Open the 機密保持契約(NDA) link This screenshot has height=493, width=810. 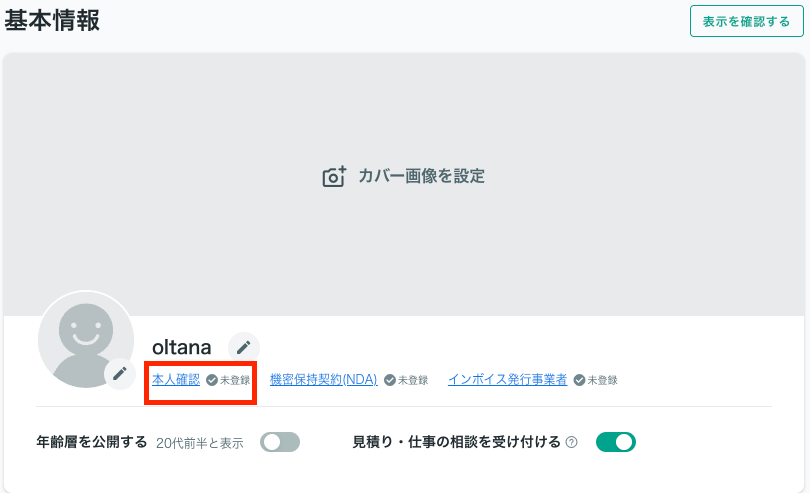coord(323,380)
